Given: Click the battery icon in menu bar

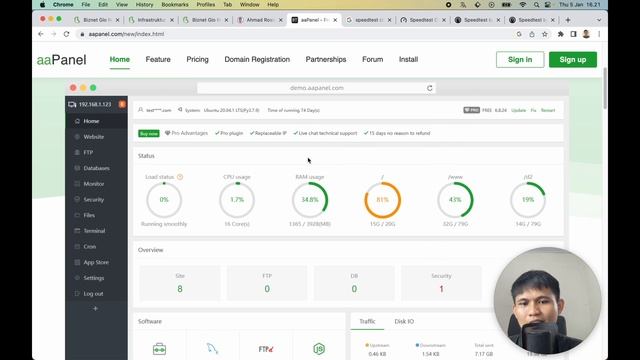Looking at the screenshot, I should click(x=506, y=4).
